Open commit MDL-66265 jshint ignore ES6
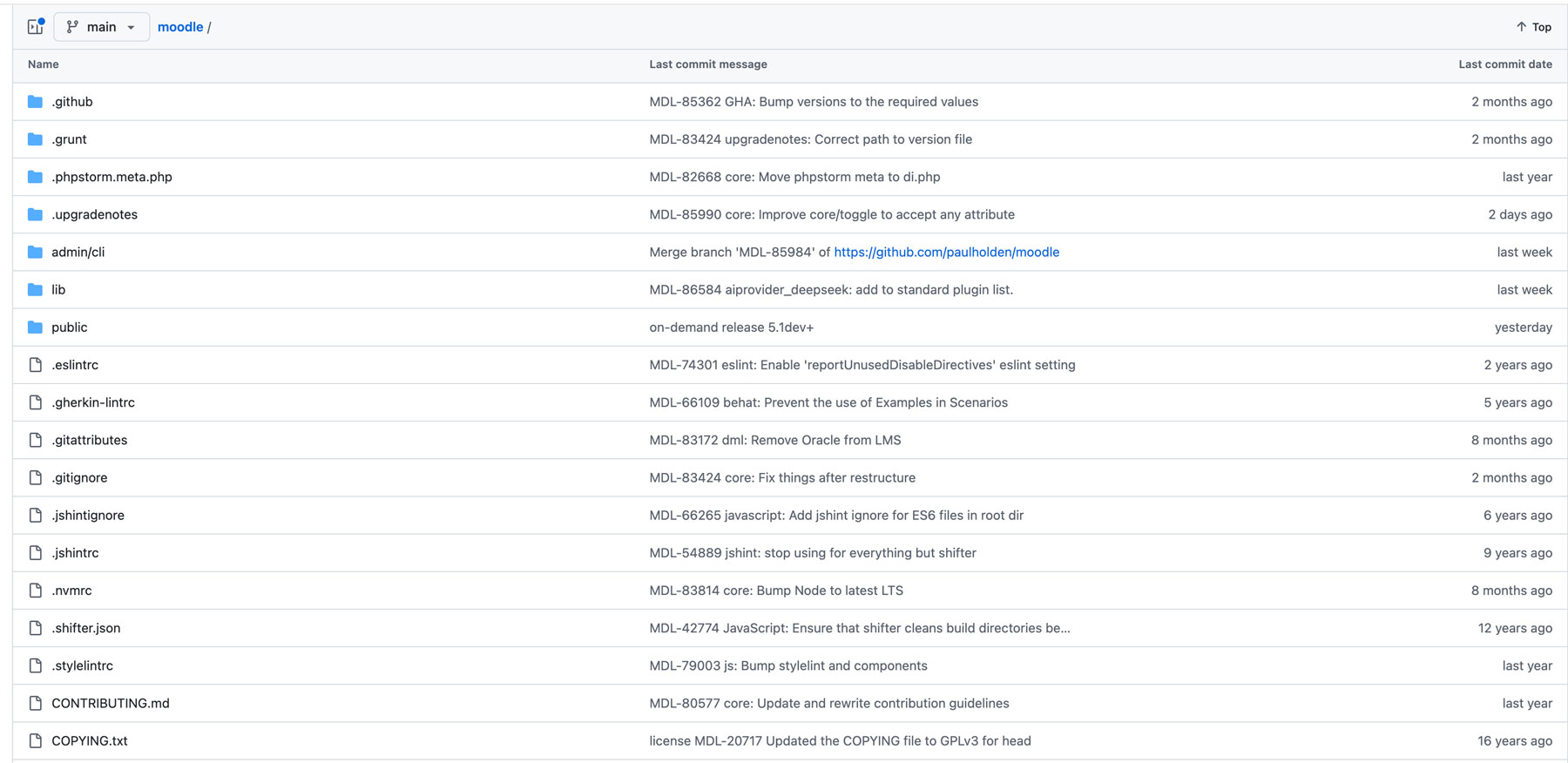 836,515
